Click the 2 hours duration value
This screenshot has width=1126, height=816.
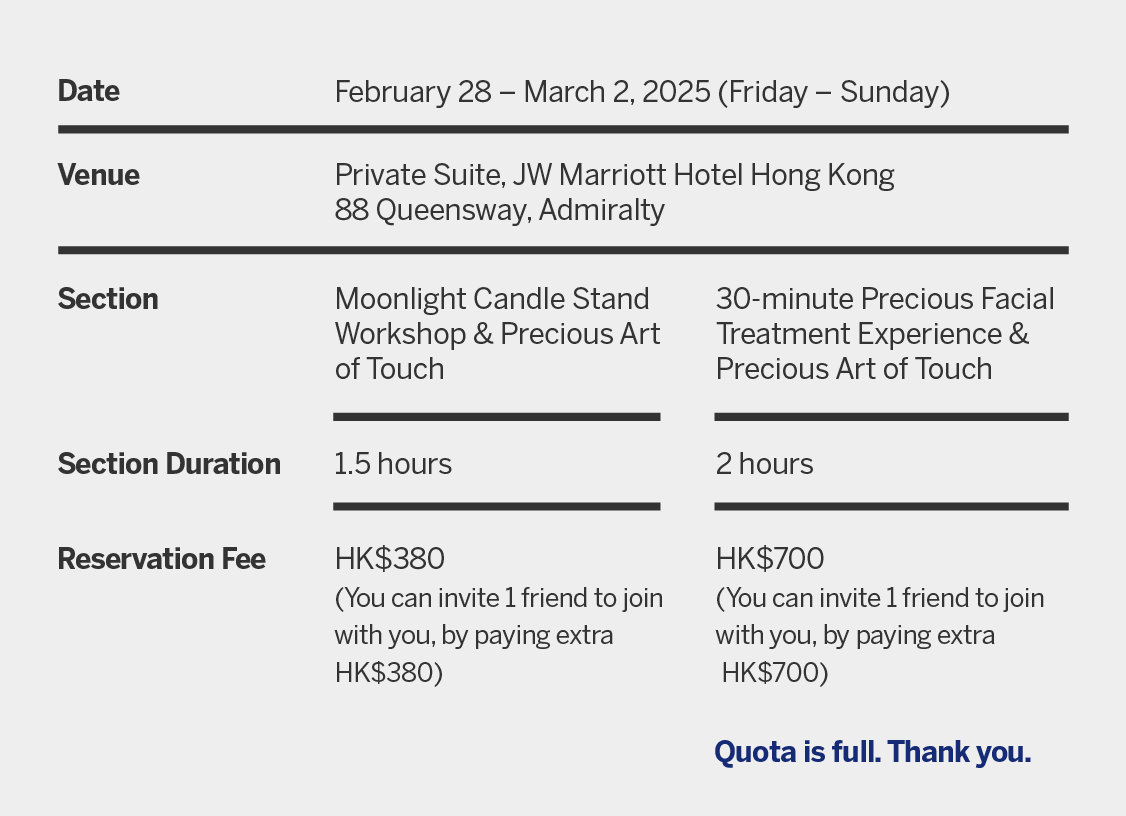point(764,465)
